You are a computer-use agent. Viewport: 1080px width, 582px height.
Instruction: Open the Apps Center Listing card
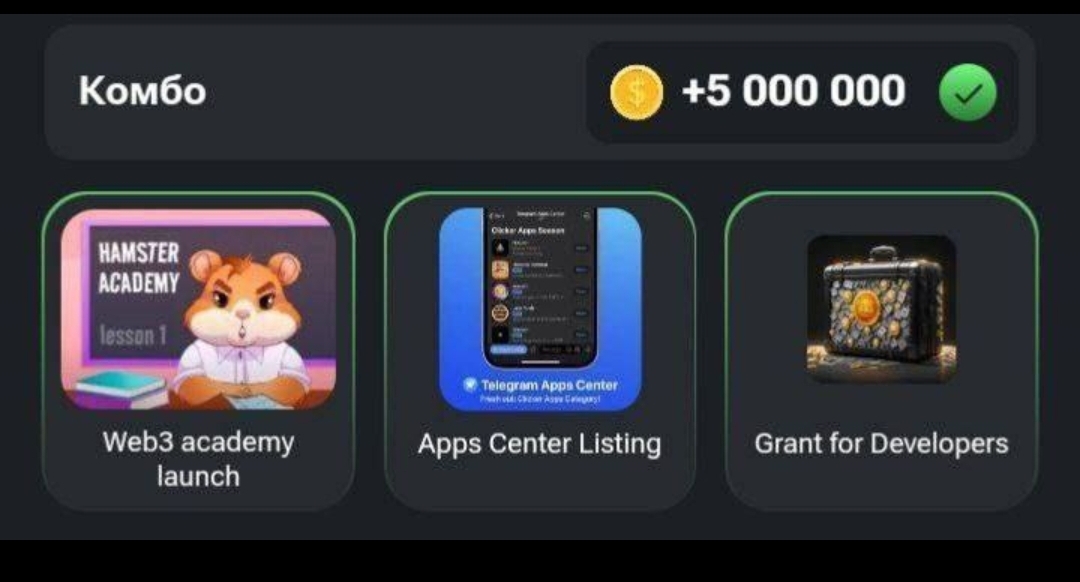tap(540, 351)
